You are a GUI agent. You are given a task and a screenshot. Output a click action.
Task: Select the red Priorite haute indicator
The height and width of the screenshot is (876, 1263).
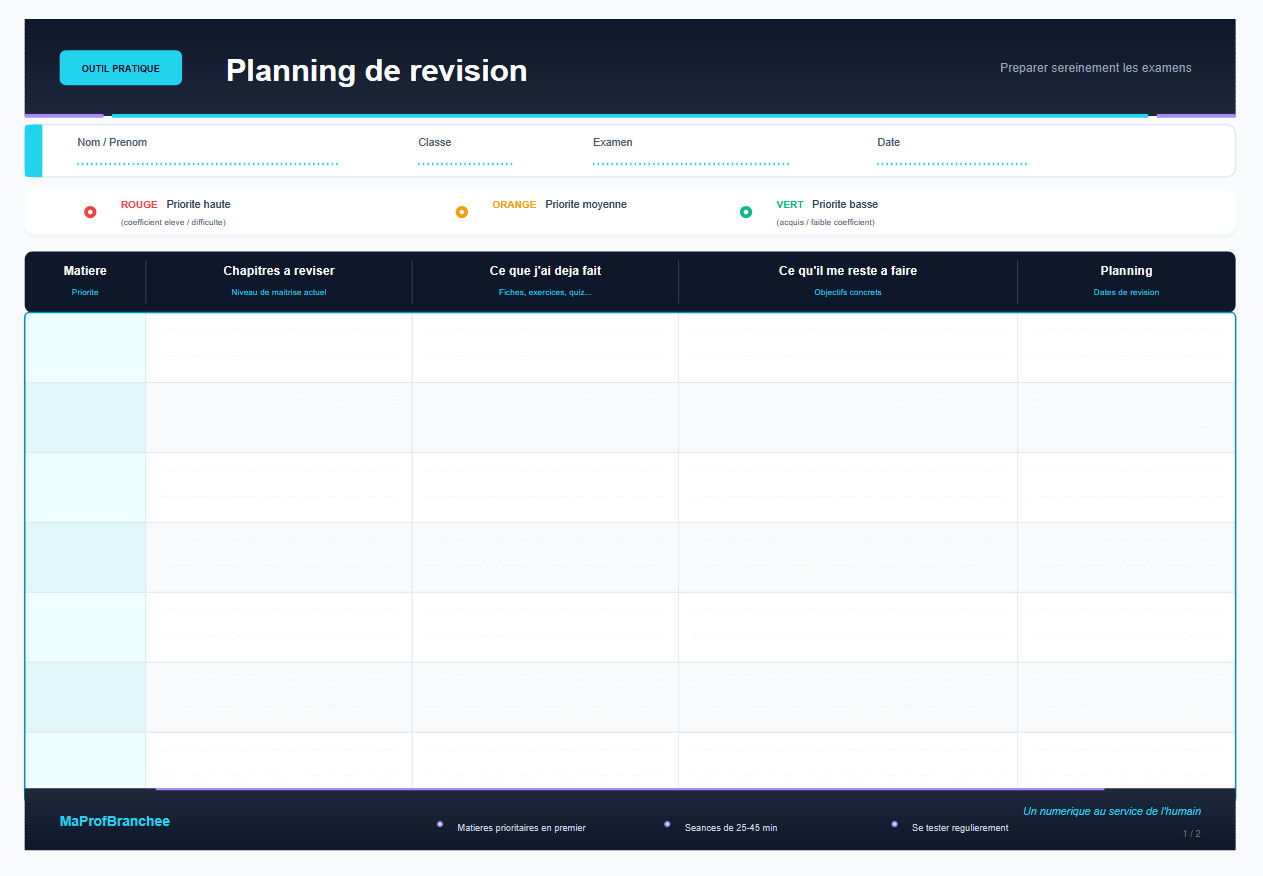click(x=90, y=211)
